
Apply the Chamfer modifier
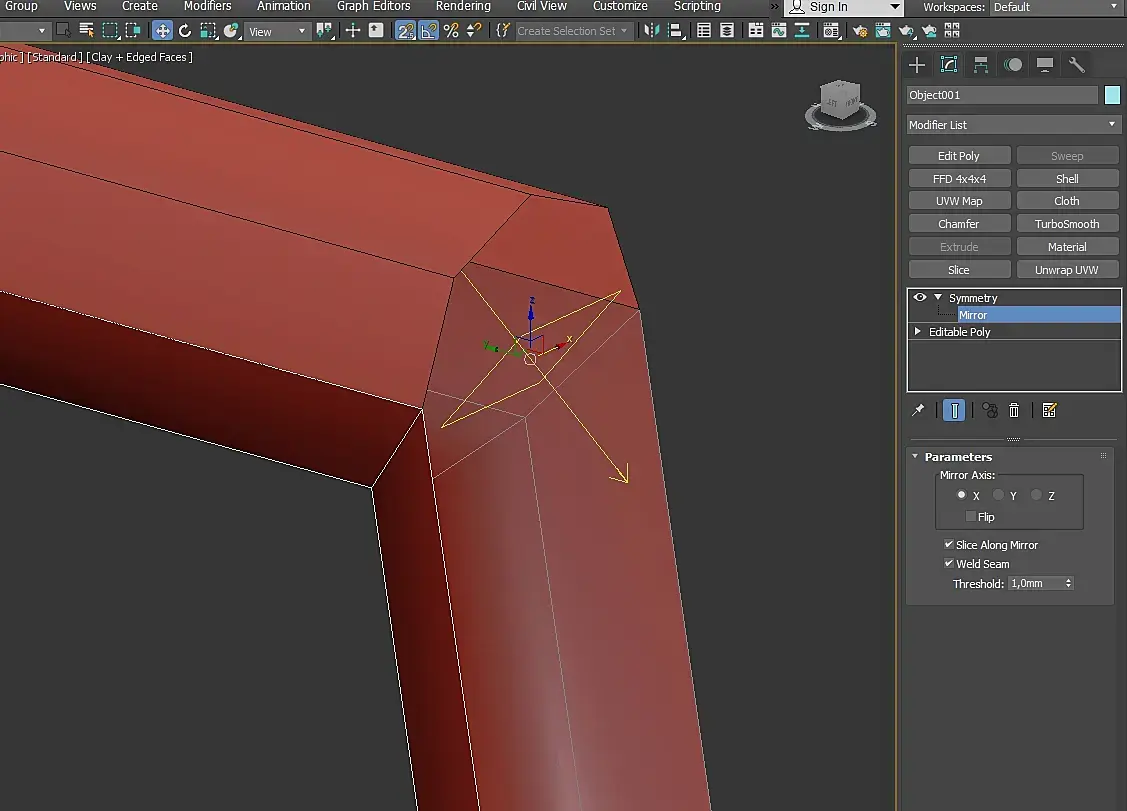point(959,224)
